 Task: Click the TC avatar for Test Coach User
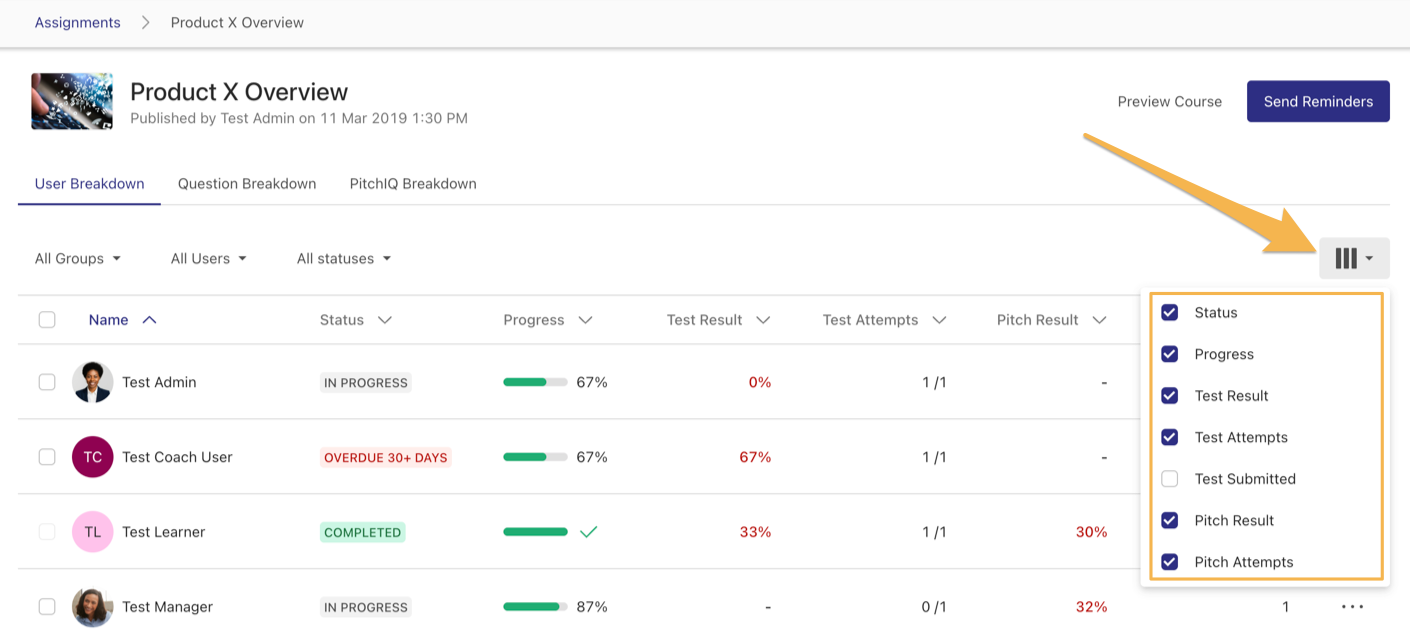coord(92,457)
